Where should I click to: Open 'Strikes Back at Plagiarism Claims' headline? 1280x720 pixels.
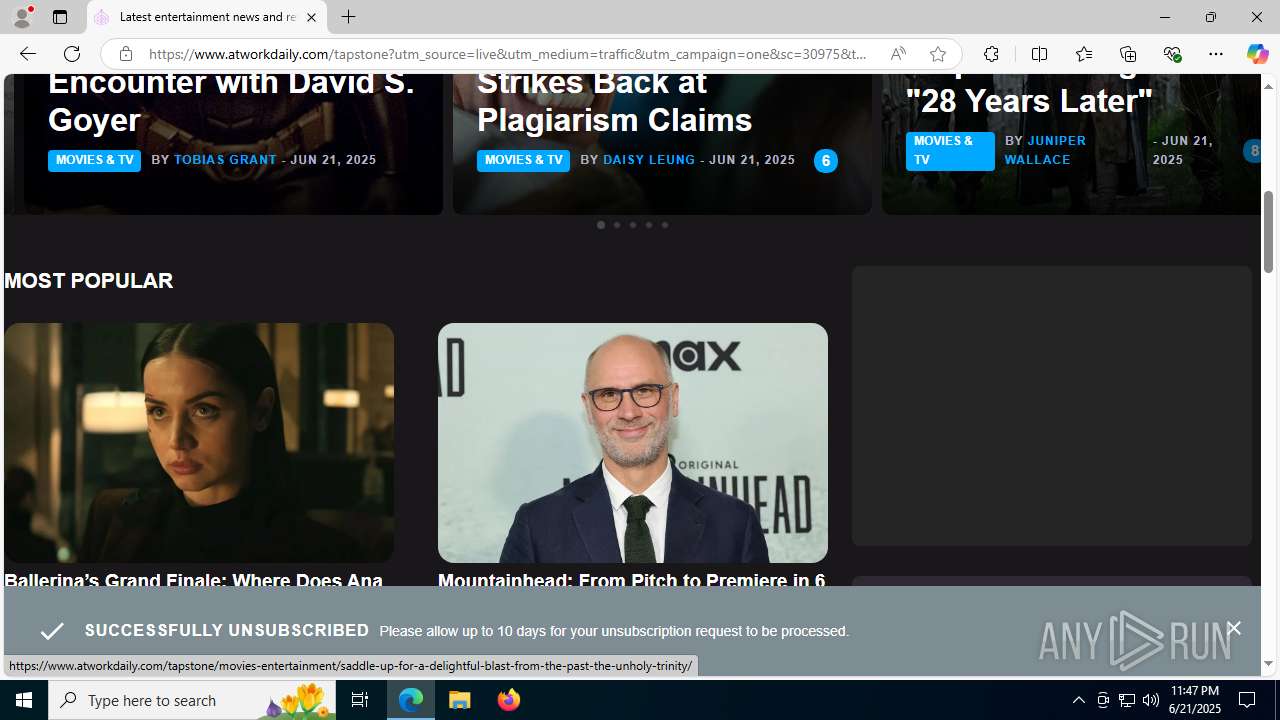tap(614, 100)
